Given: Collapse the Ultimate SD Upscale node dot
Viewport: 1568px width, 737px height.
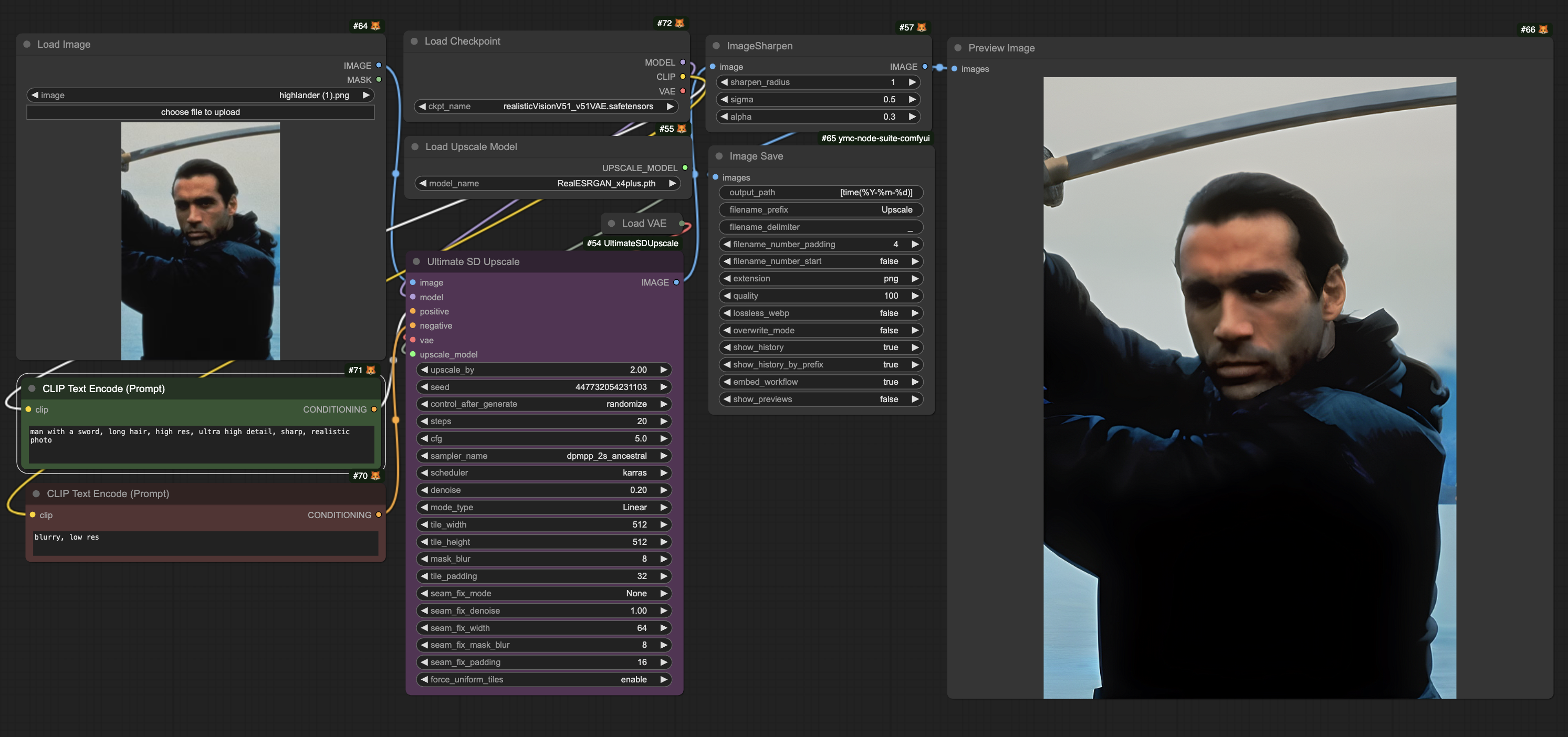Looking at the screenshot, I should pos(416,262).
